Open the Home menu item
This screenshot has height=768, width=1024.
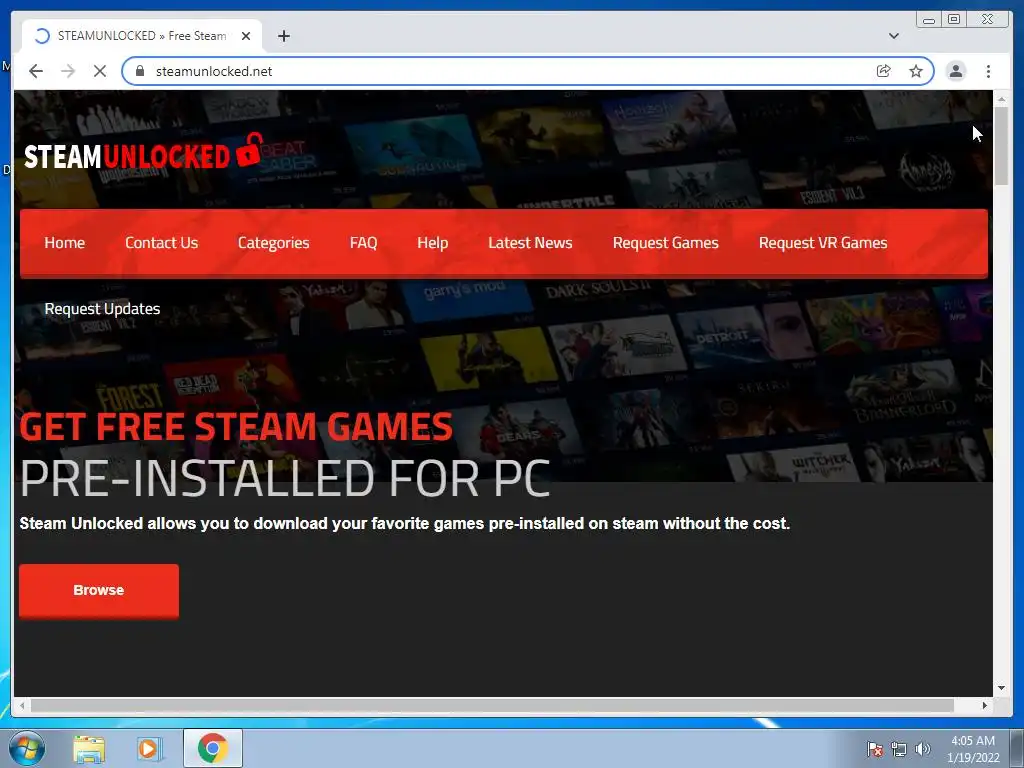[x=65, y=243]
